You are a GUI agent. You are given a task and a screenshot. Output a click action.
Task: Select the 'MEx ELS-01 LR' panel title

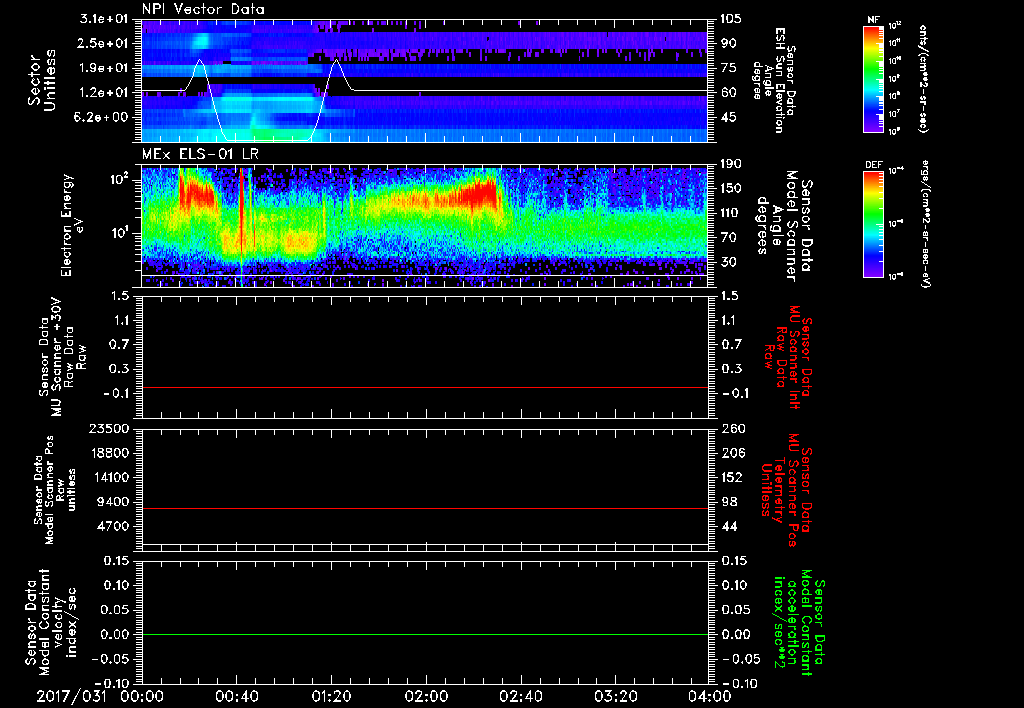point(200,154)
